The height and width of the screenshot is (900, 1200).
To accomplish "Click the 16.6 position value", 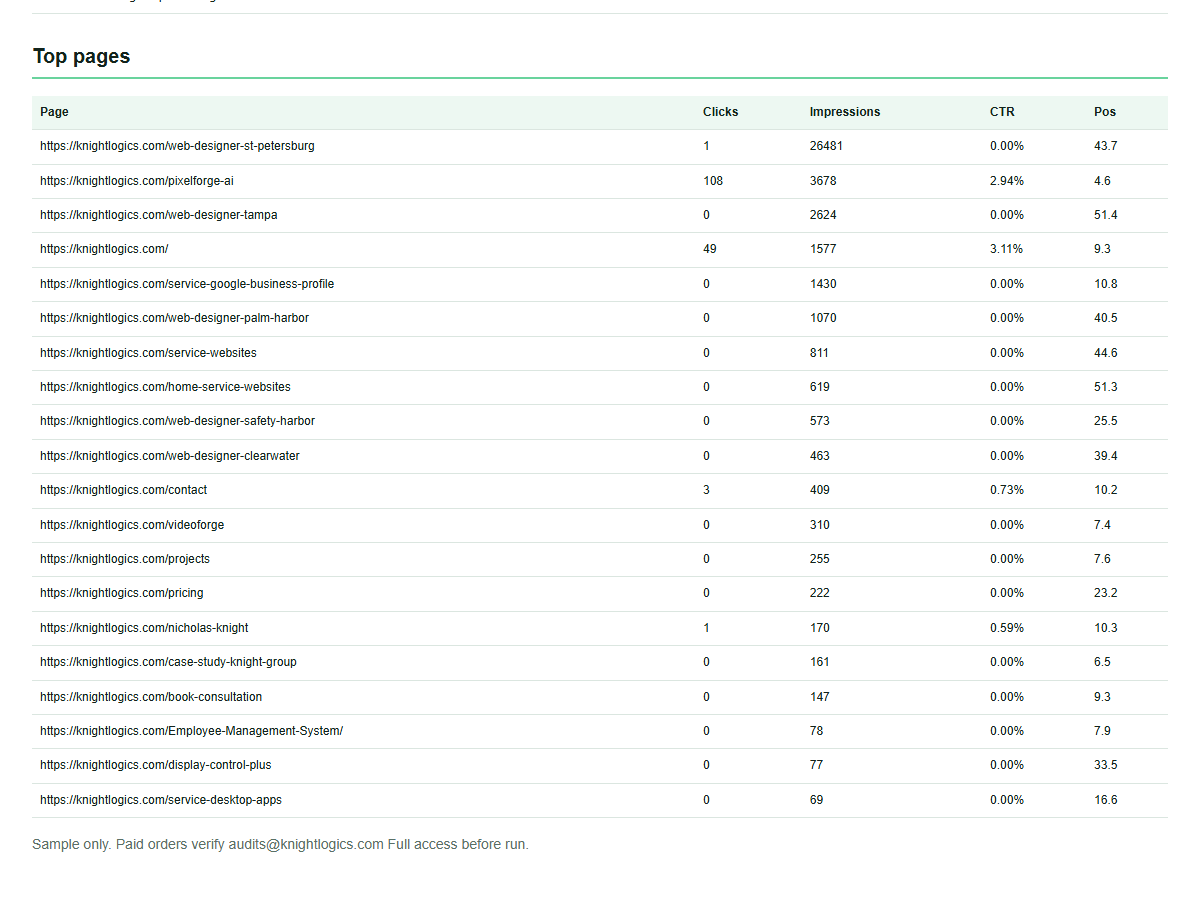I will pyautogui.click(x=1106, y=800).
